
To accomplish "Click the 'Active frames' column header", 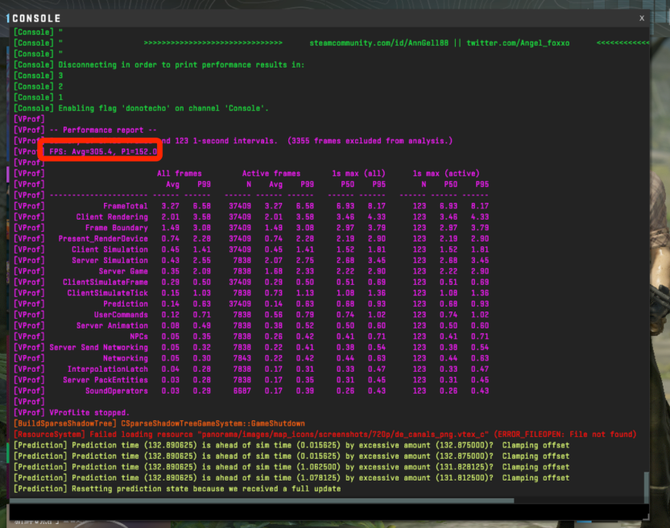I will 272,174.
